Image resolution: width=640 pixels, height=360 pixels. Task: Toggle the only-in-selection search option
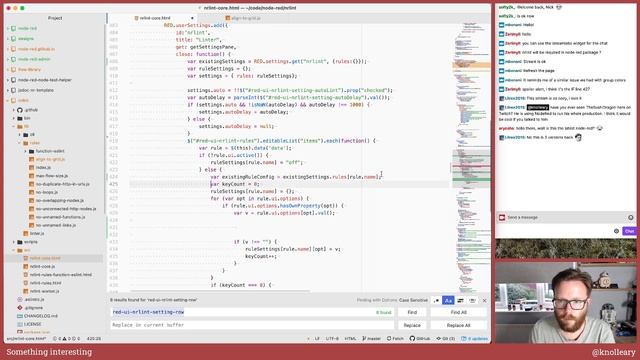pos(460,300)
